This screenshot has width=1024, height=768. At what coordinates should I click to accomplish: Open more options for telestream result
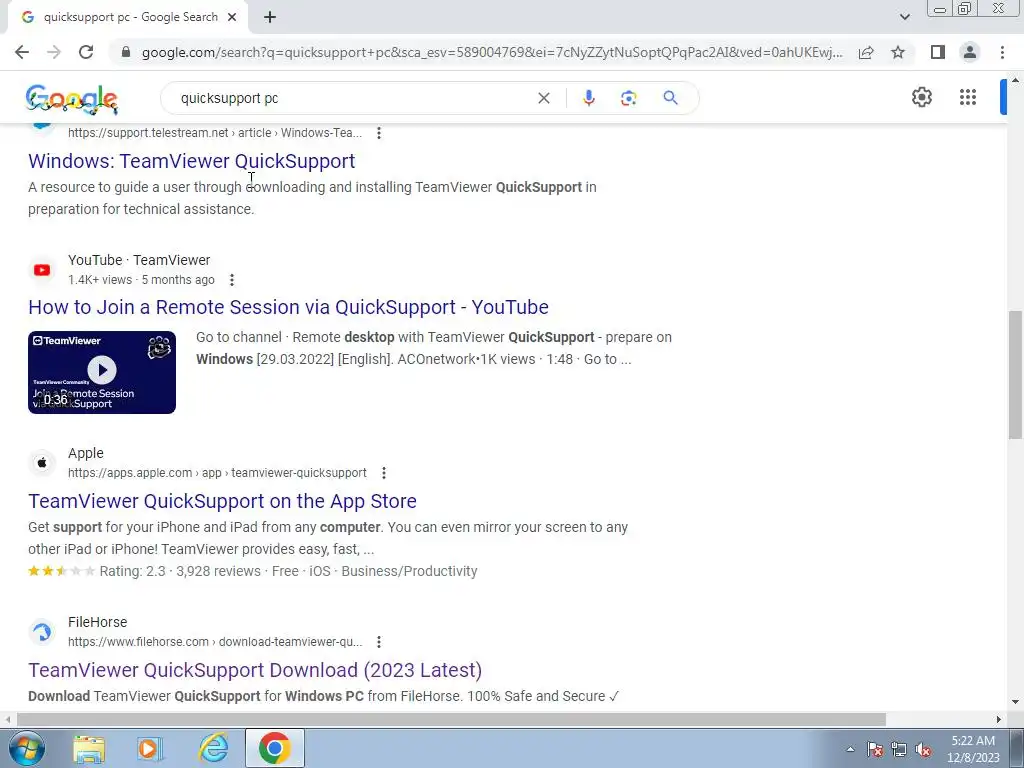click(x=379, y=133)
